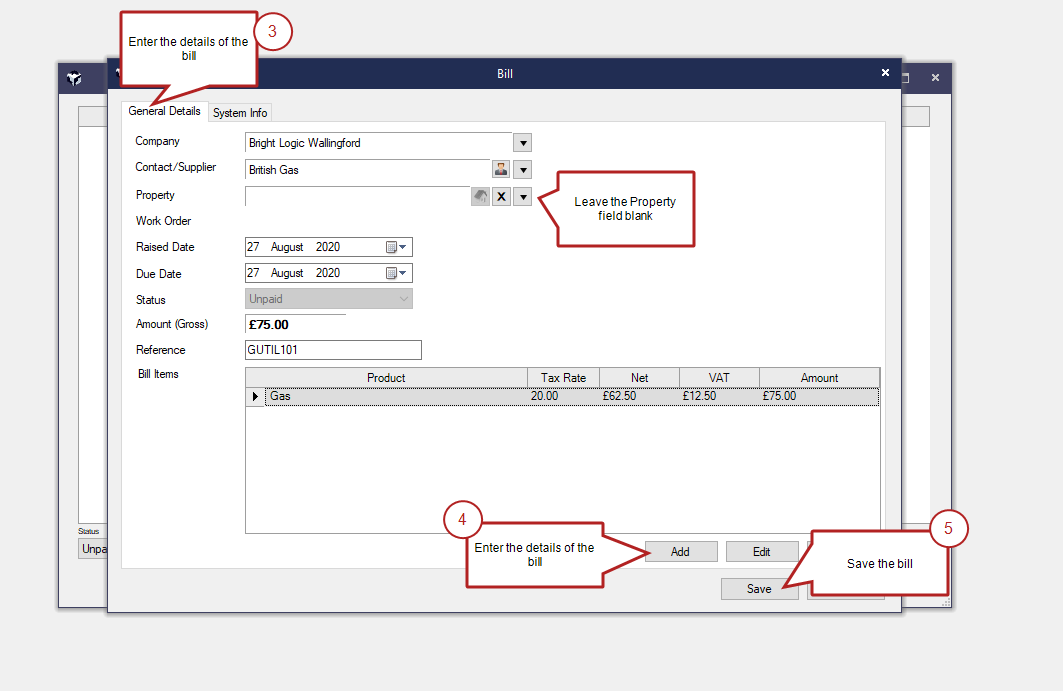Click the contact lookup icon beside British Gas

[x=501, y=170]
